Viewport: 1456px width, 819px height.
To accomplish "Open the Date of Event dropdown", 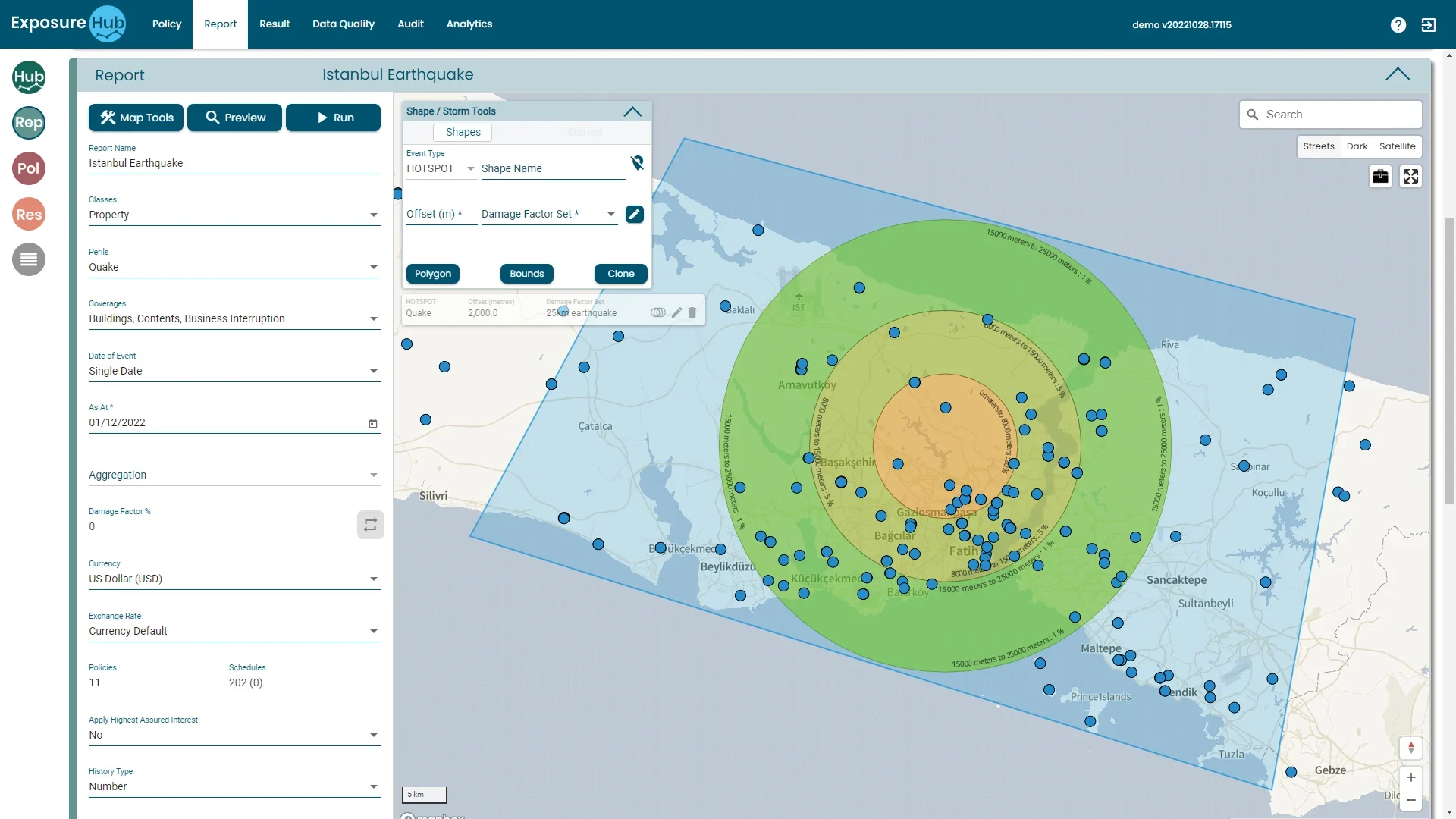I will pos(234,372).
